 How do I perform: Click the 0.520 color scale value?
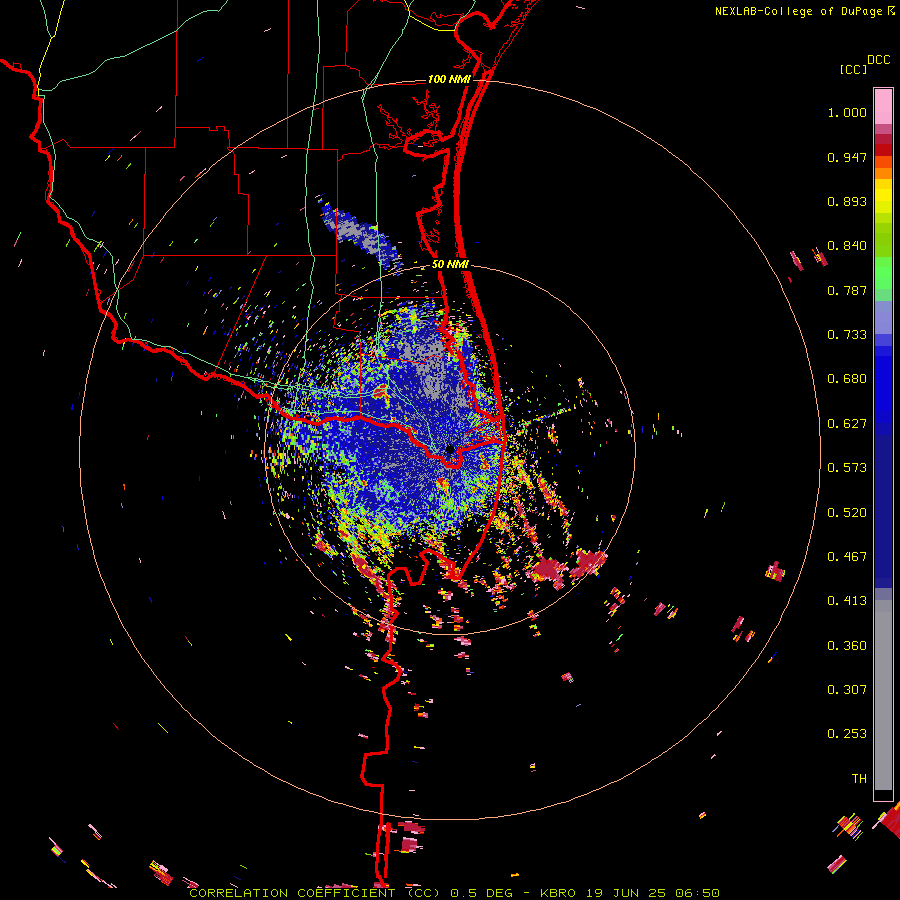tap(847, 513)
